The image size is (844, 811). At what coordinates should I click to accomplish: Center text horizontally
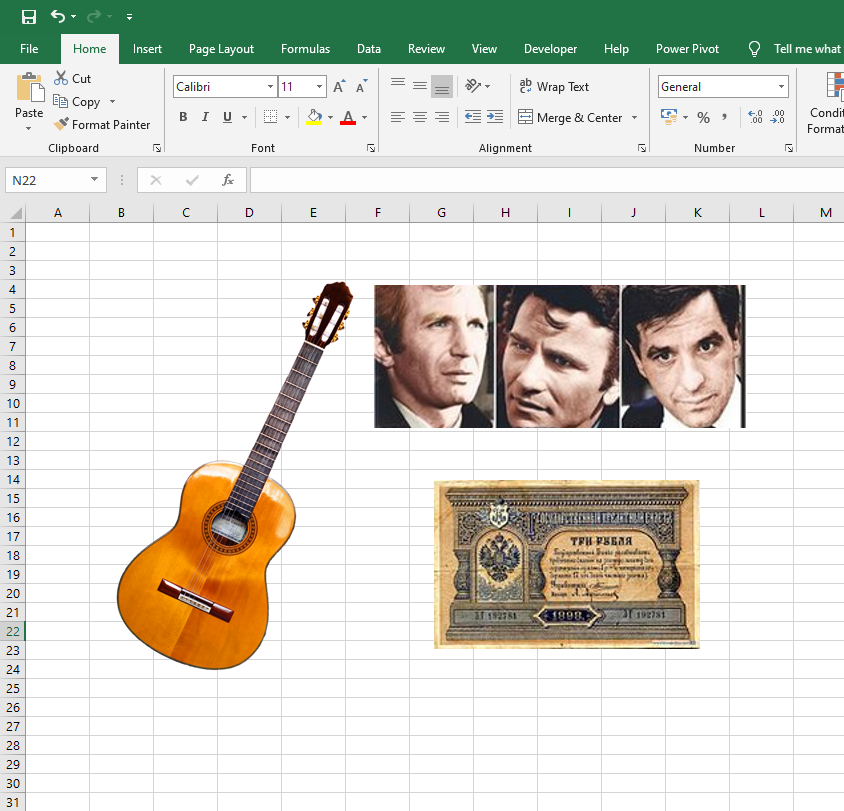[x=420, y=117]
